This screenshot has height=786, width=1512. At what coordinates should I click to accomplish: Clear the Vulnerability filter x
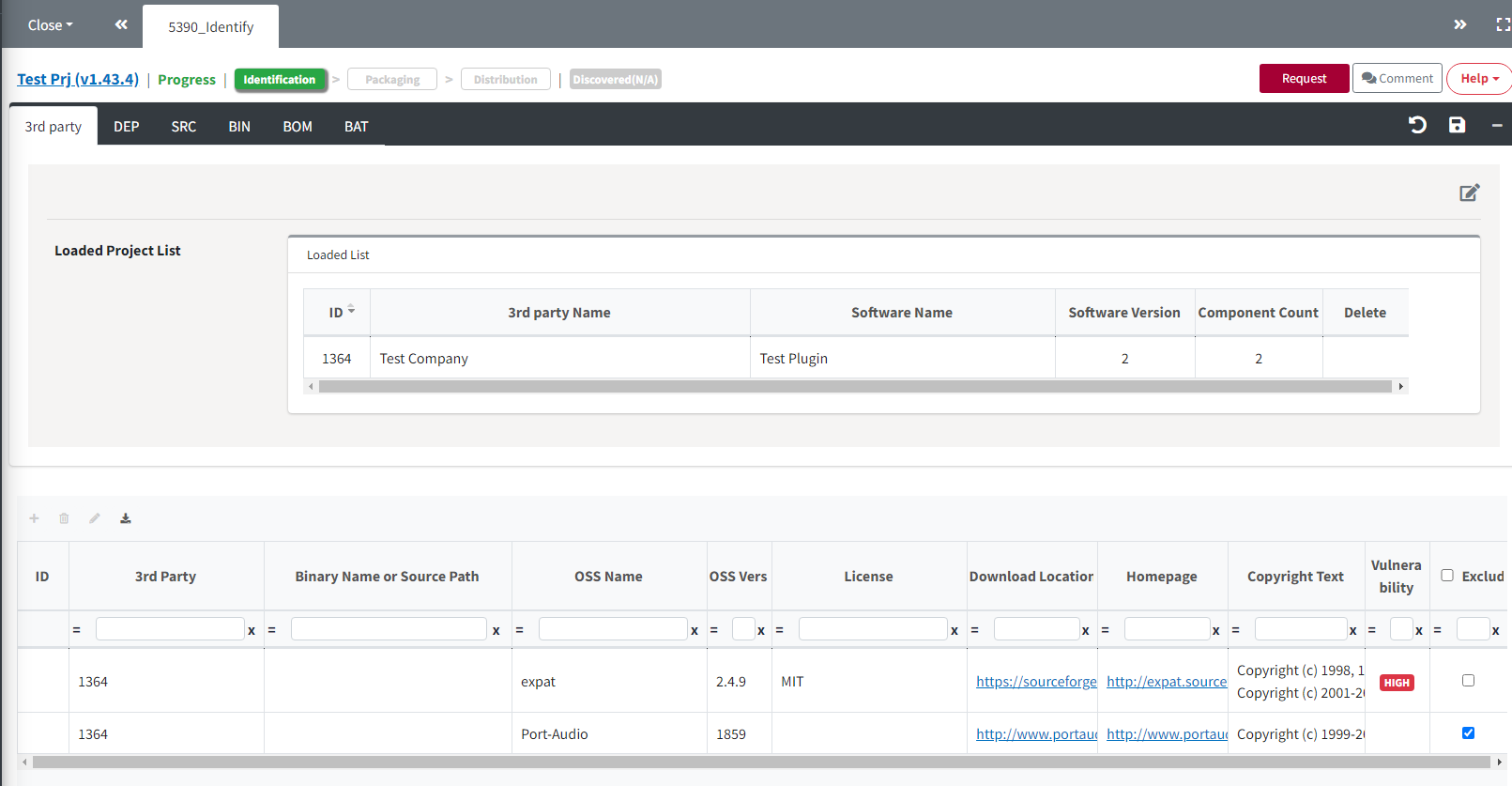[x=1419, y=630]
